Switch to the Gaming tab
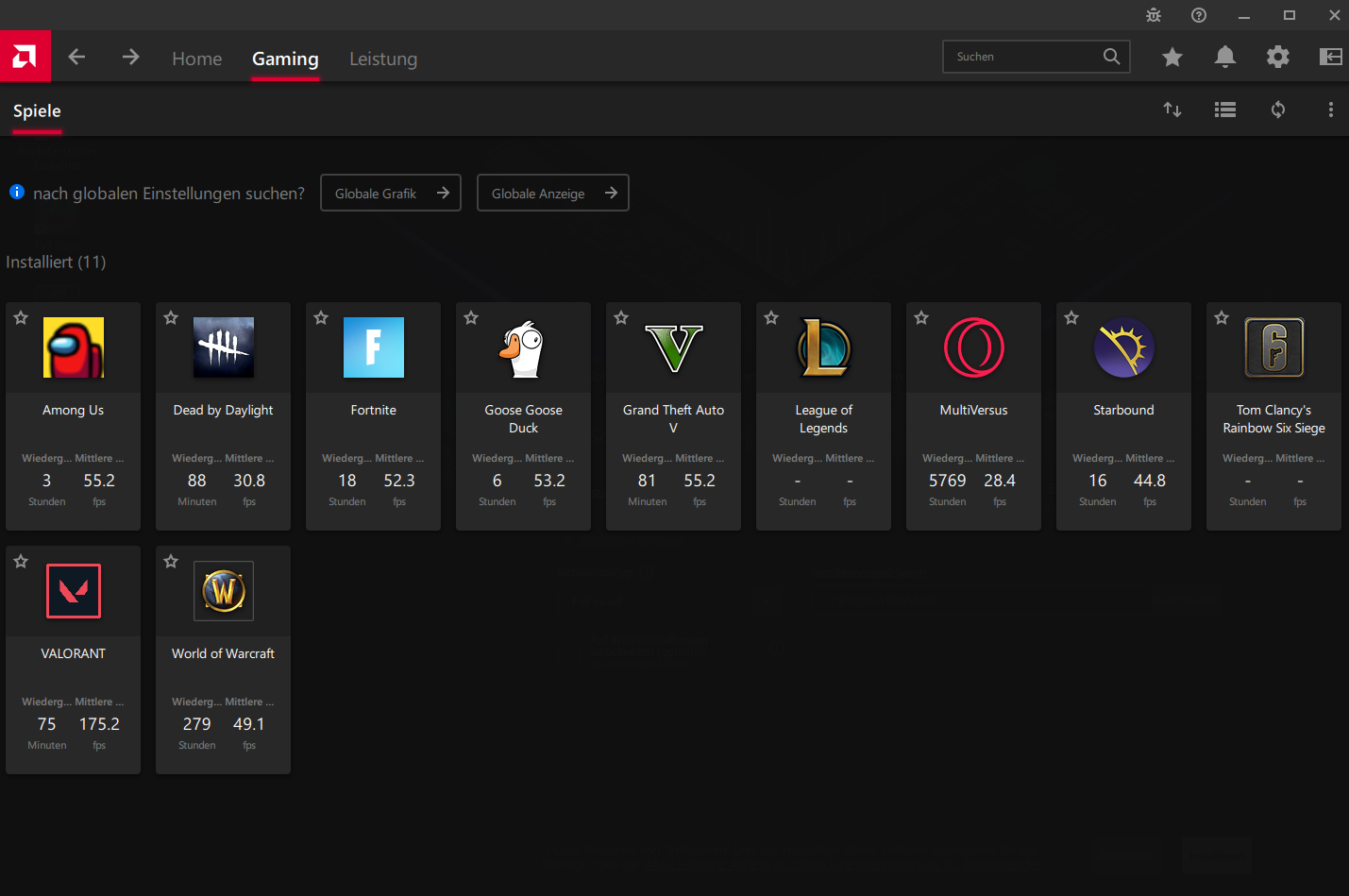The width and height of the screenshot is (1349, 896). 285,59
